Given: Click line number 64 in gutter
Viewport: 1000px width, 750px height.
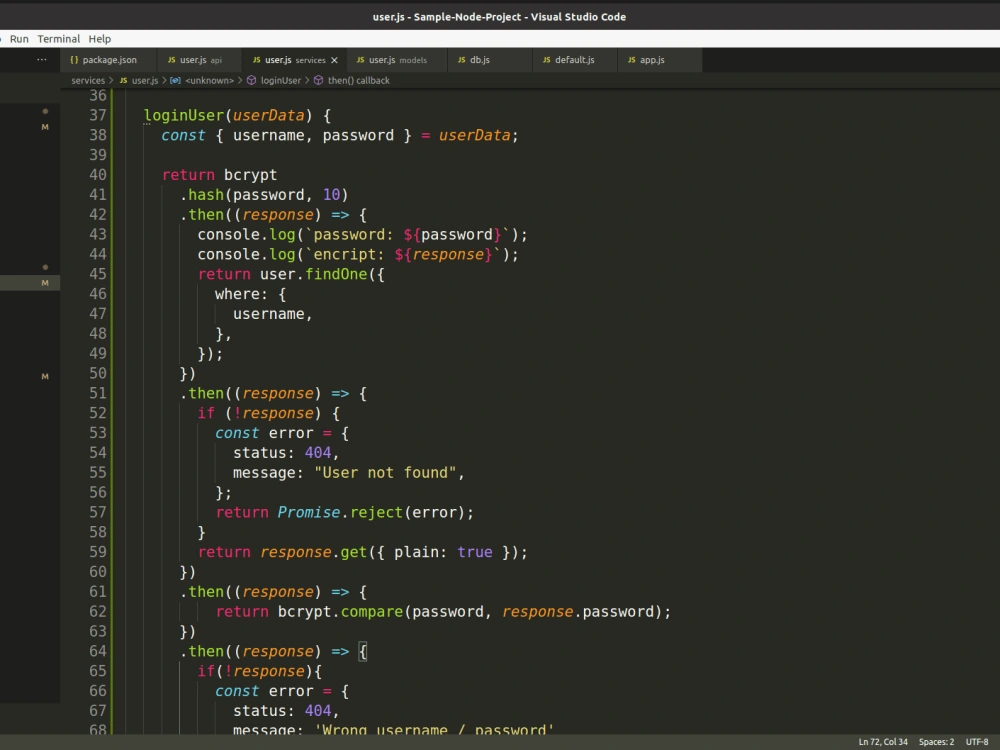Looking at the screenshot, I should (x=98, y=651).
